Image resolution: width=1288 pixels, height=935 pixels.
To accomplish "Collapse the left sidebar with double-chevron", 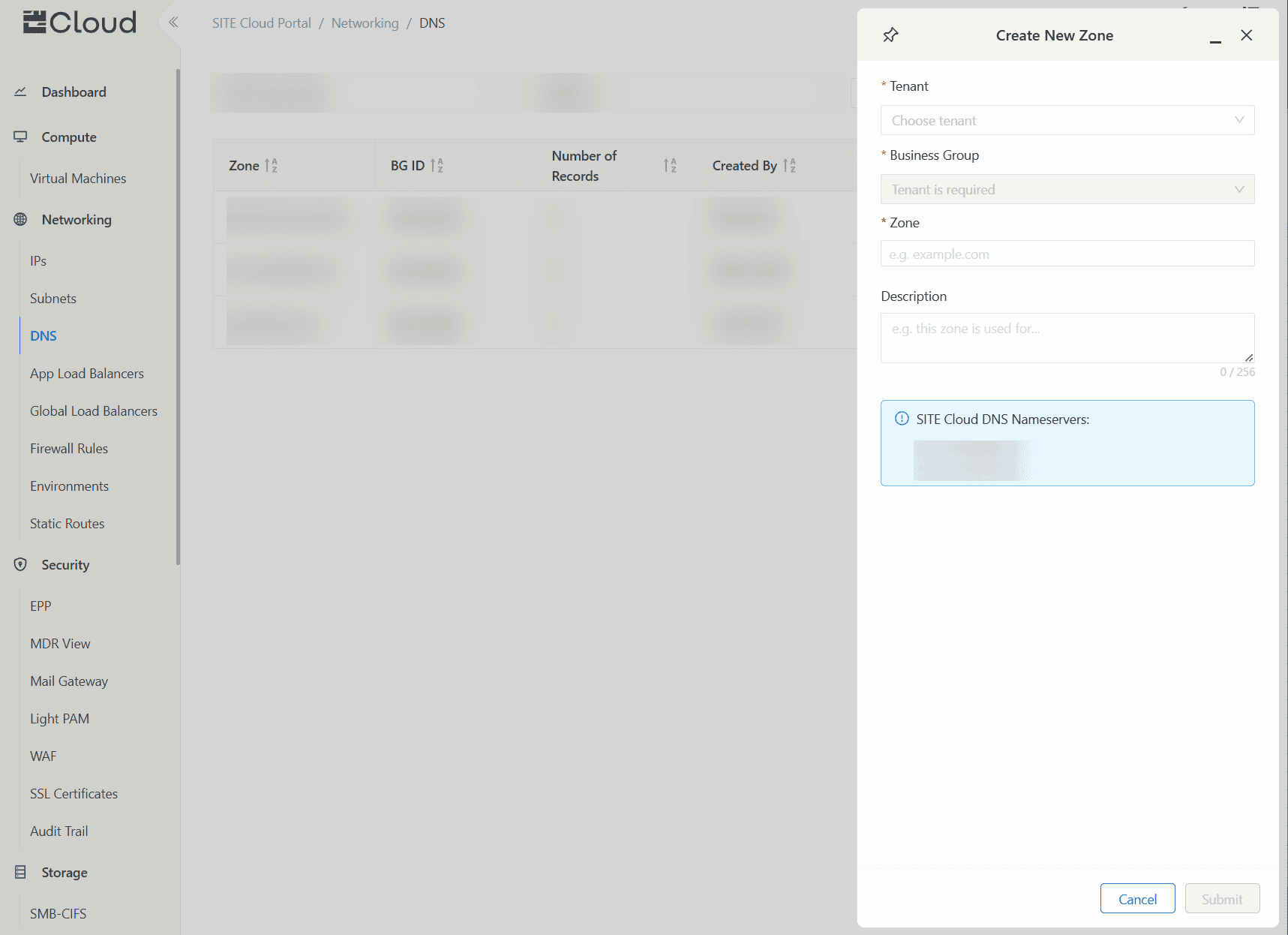I will point(173,23).
